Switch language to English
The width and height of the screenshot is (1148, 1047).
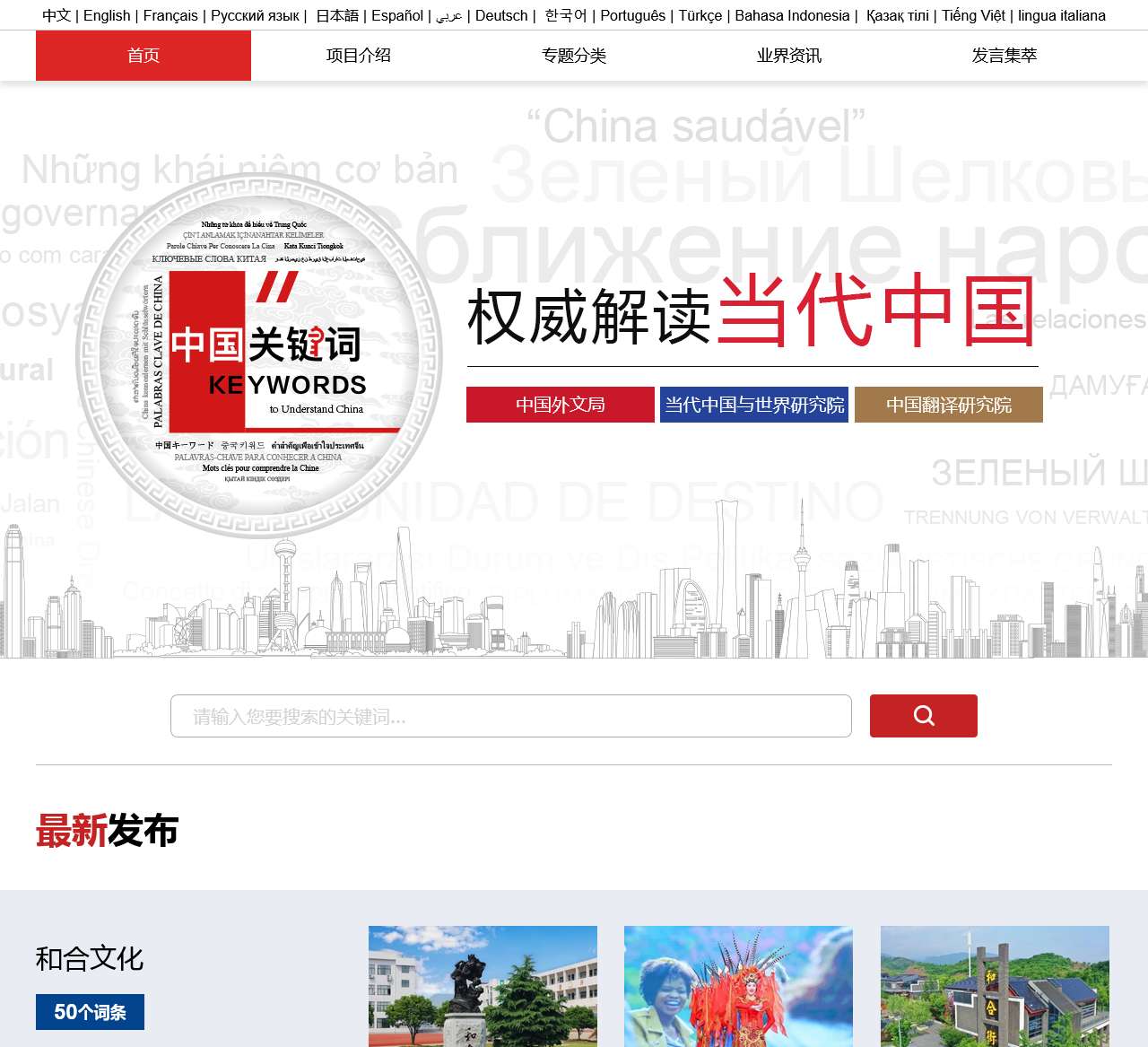[x=107, y=15]
